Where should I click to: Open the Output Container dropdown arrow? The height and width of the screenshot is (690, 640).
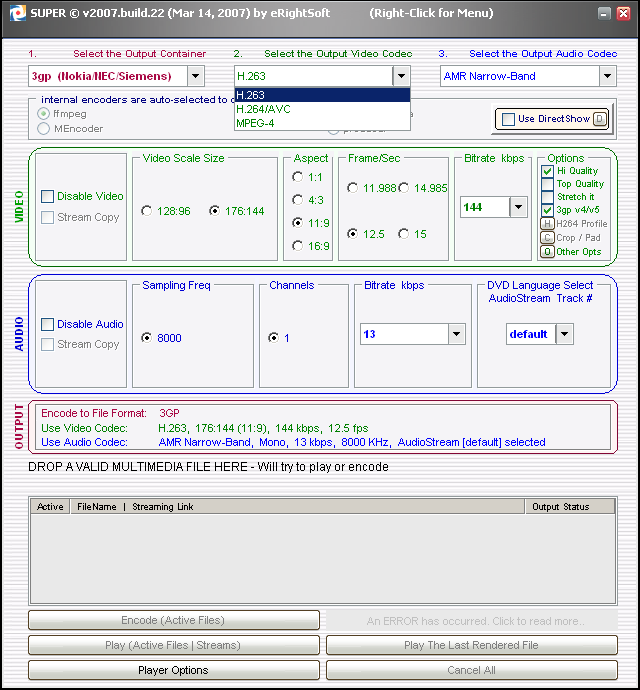click(195, 76)
